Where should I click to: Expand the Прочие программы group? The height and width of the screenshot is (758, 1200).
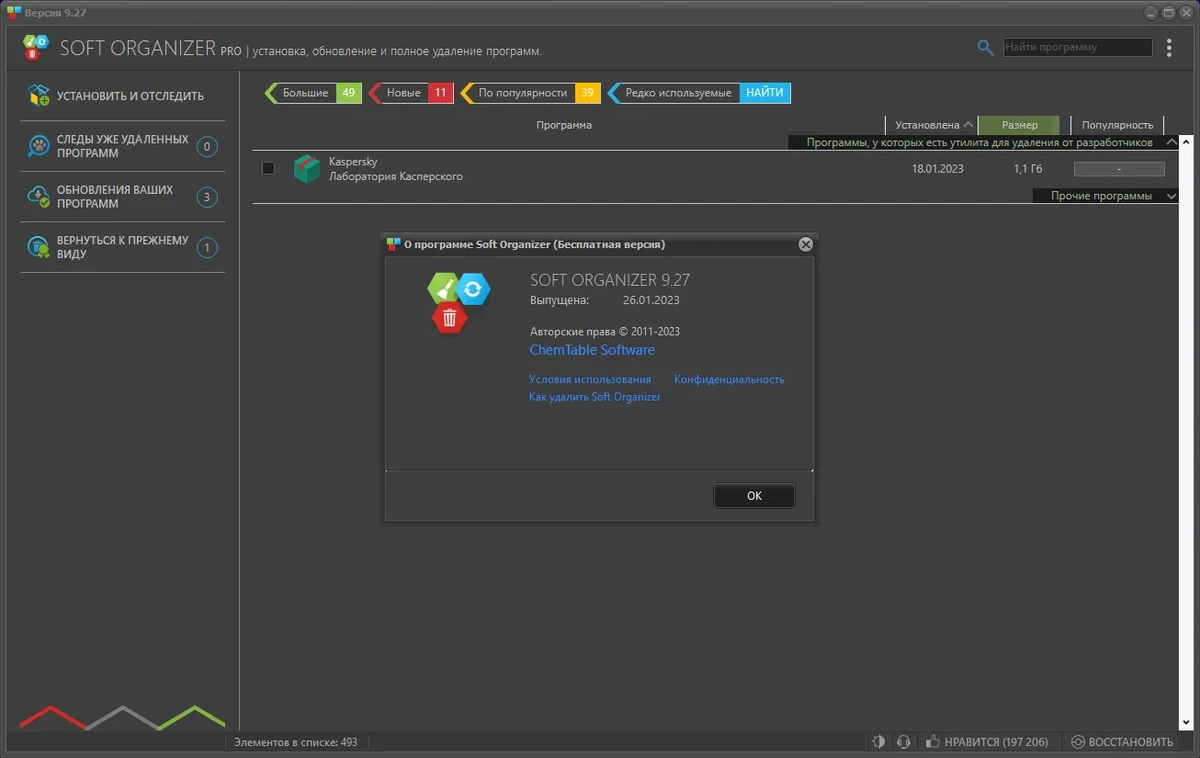tap(1171, 196)
